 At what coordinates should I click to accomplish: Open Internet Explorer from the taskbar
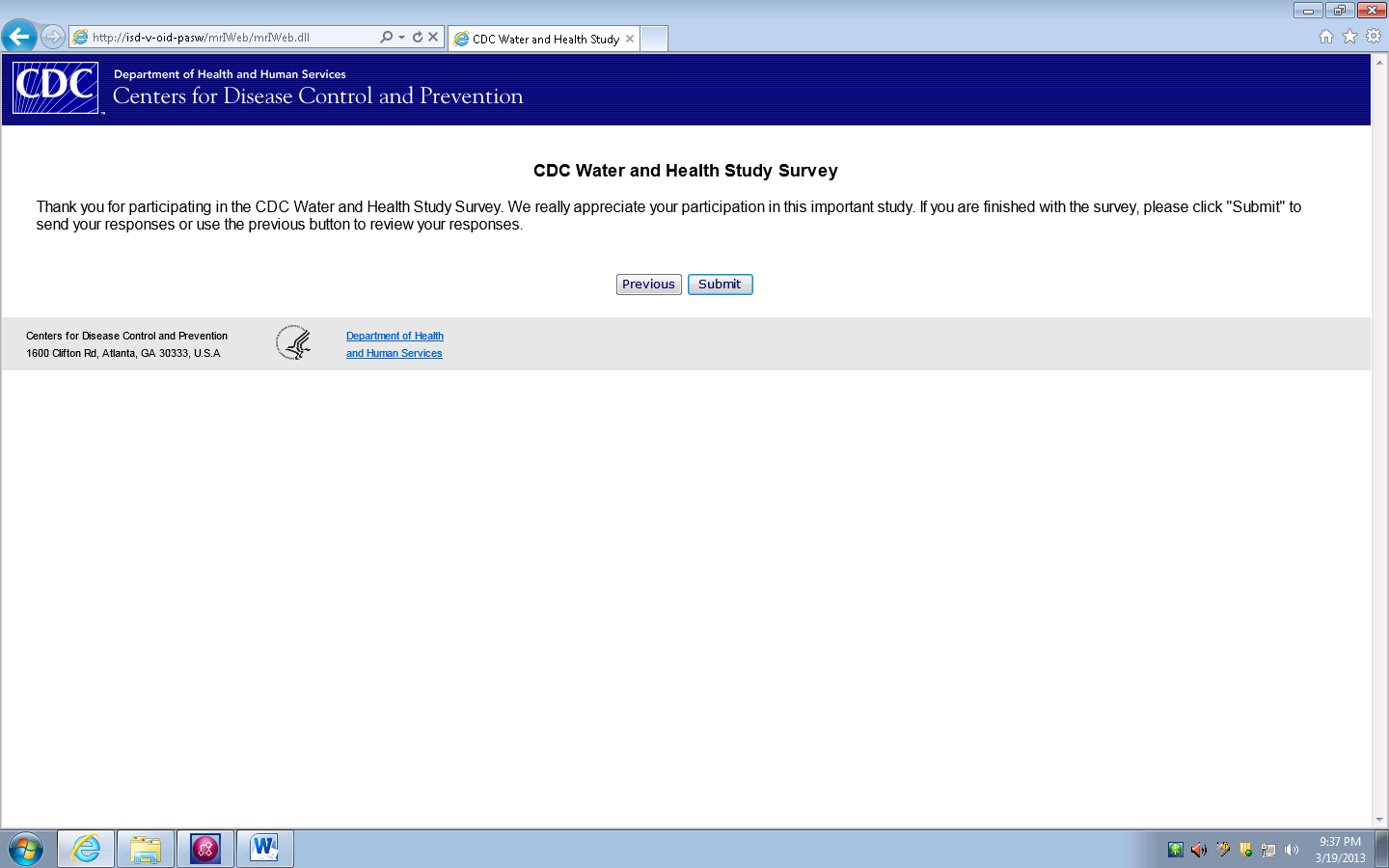(x=86, y=850)
